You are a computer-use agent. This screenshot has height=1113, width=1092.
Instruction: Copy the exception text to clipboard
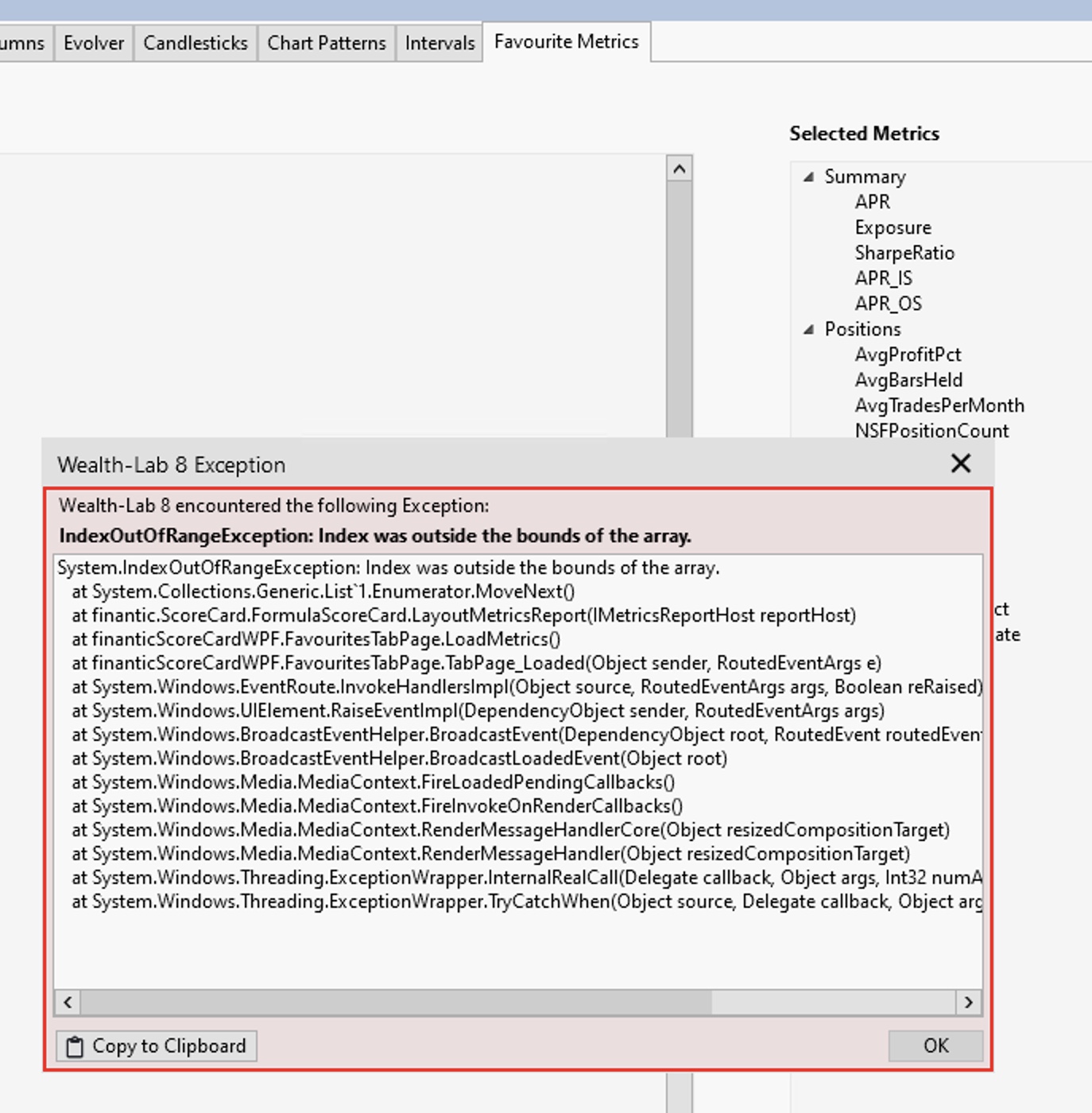click(x=157, y=1045)
